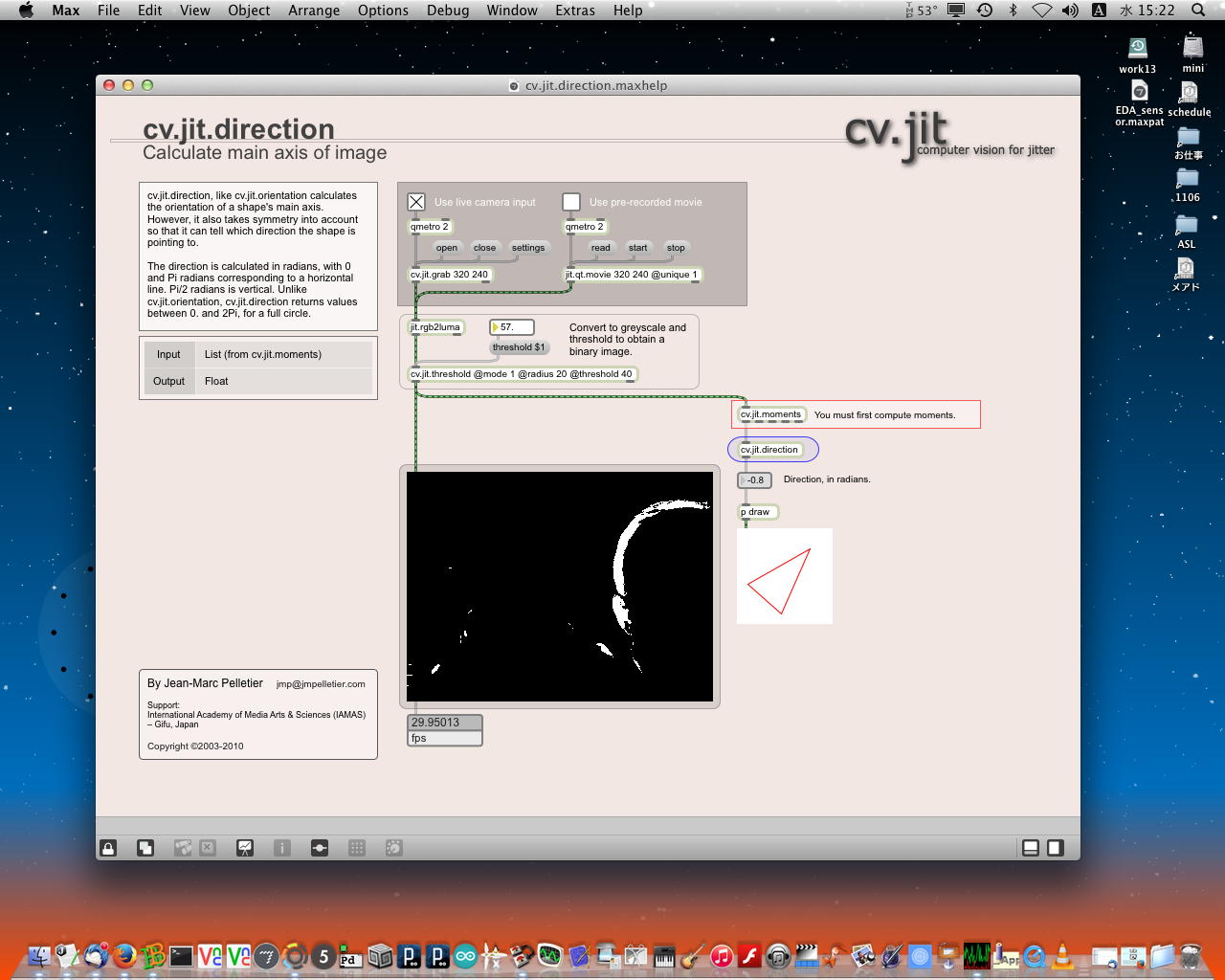Open work13 drive on desktop
The image size is (1225, 980).
point(1138,55)
